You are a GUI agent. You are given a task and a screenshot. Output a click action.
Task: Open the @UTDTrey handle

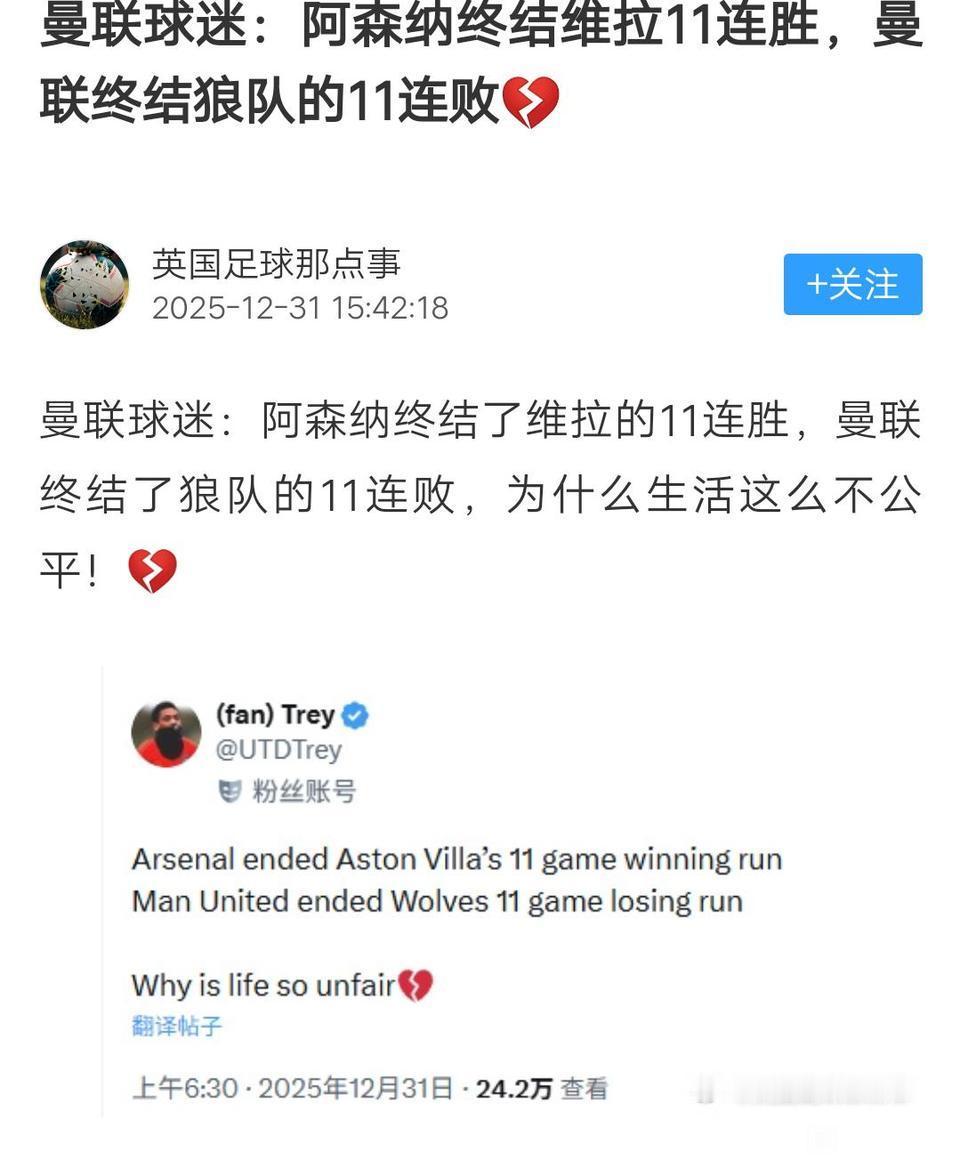(x=278, y=750)
